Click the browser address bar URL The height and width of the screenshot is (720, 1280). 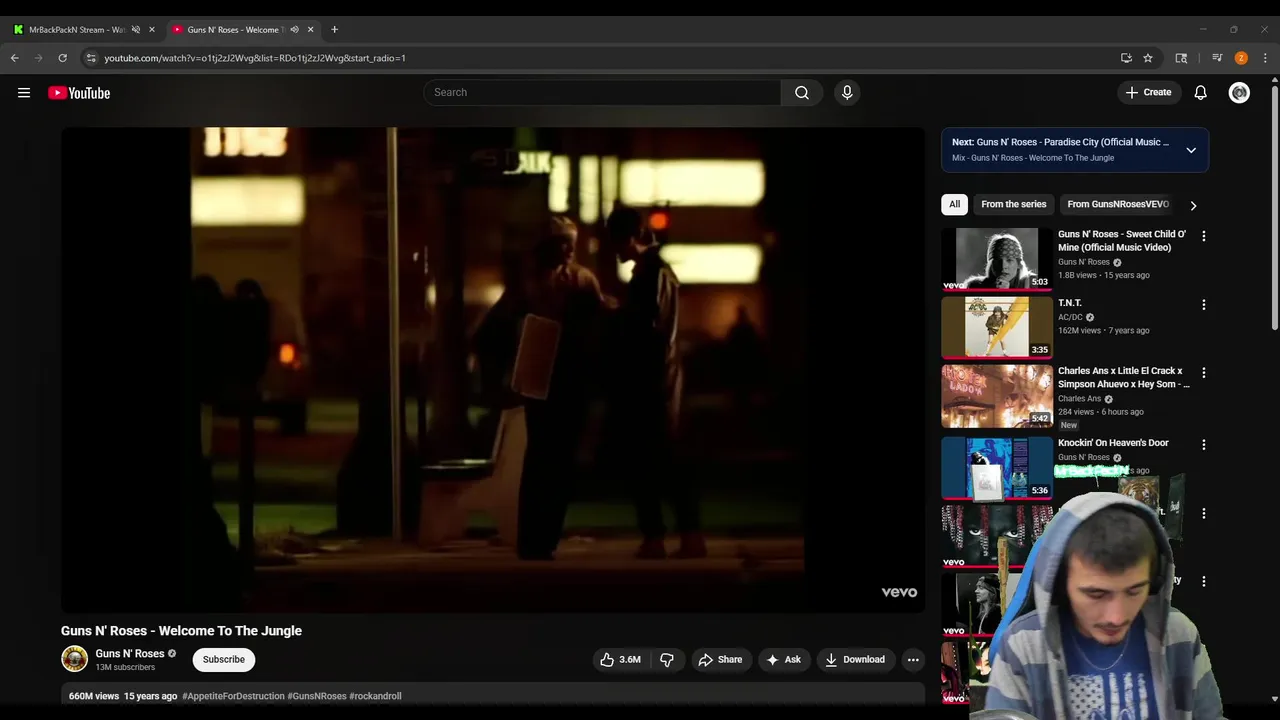pos(254,58)
